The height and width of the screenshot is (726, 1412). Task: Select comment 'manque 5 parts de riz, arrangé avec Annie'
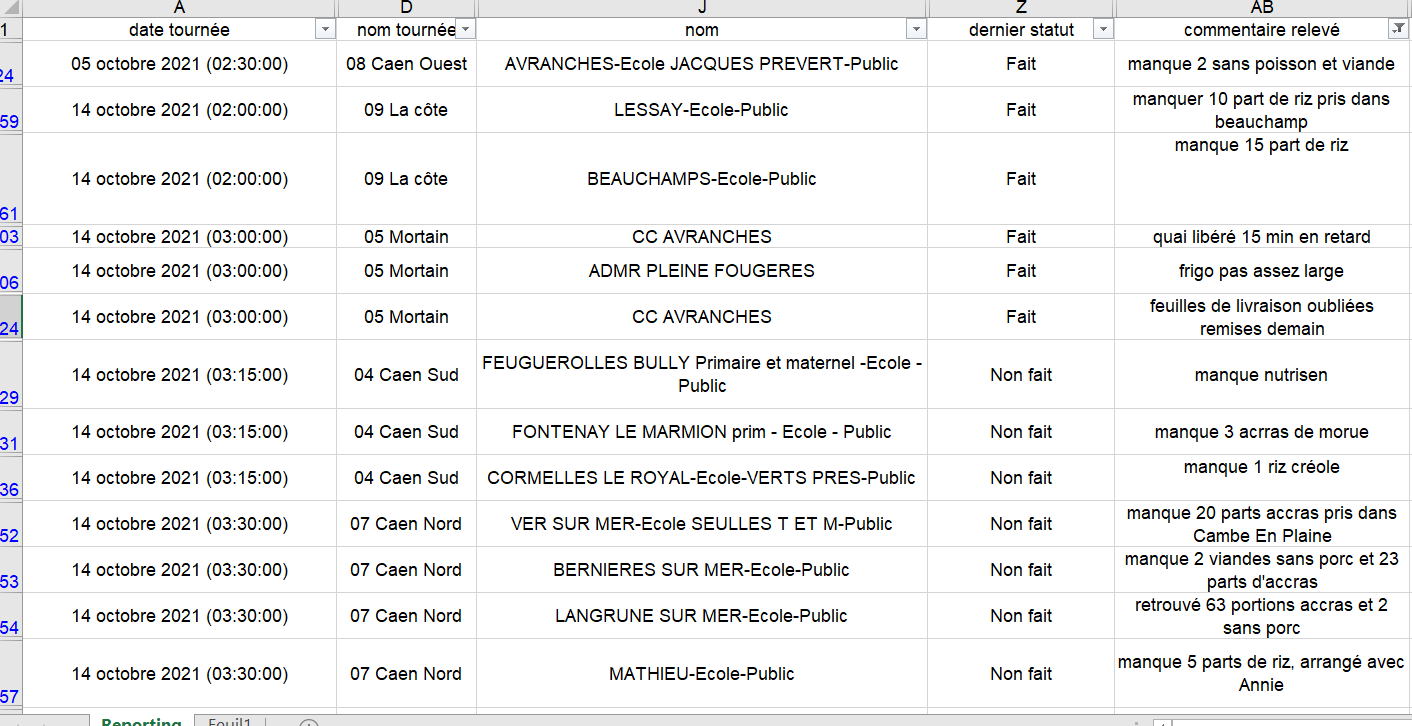click(x=1262, y=674)
